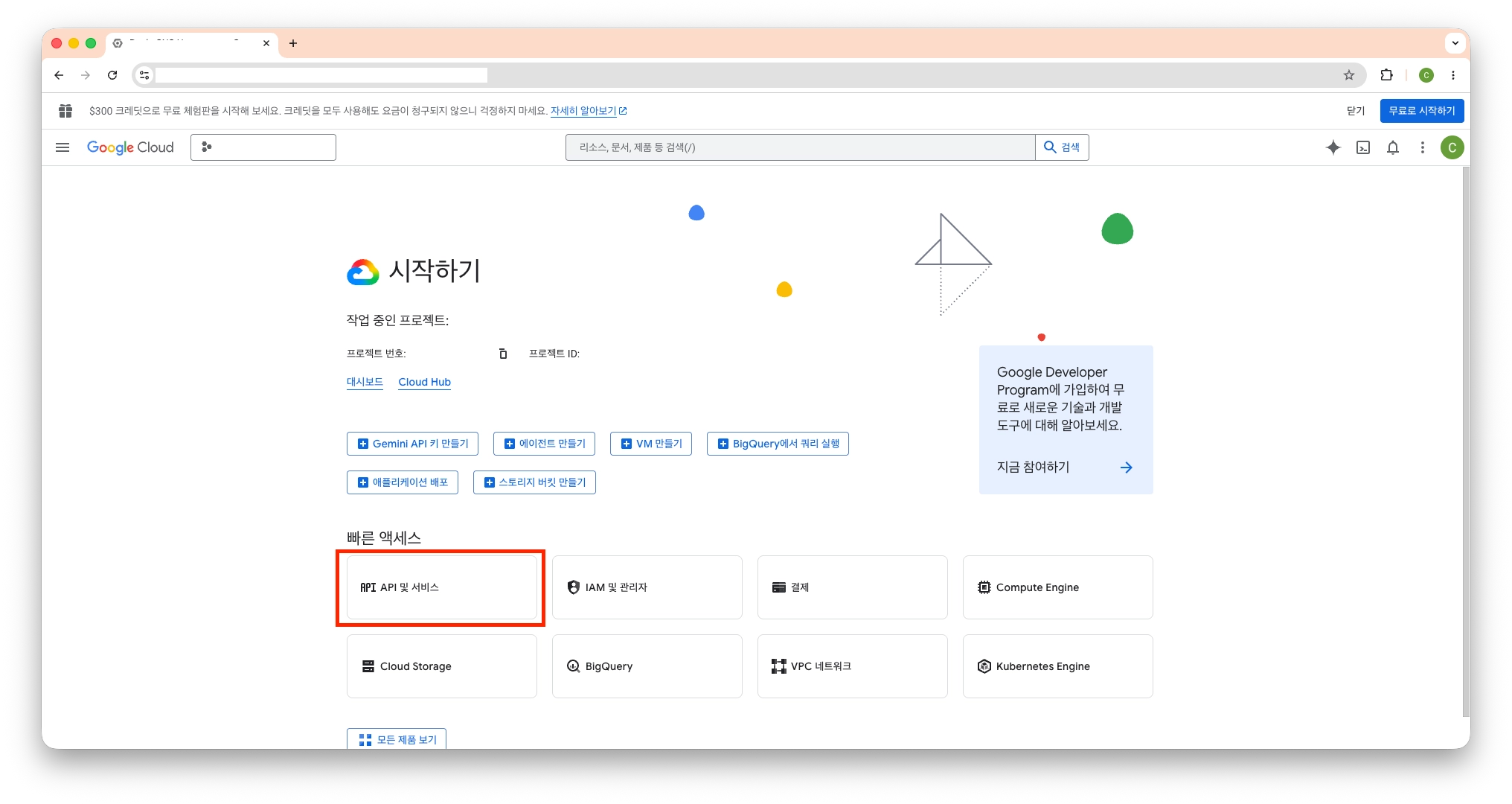Click 에이전트 만들기 button
The width and height of the screenshot is (1512, 804).
pyautogui.click(x=545, y=444)
